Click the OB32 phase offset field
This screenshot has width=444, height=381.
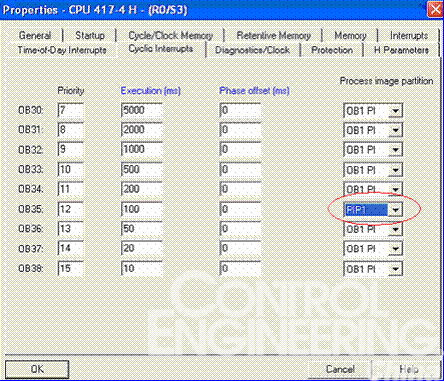(x=240, y=150)
